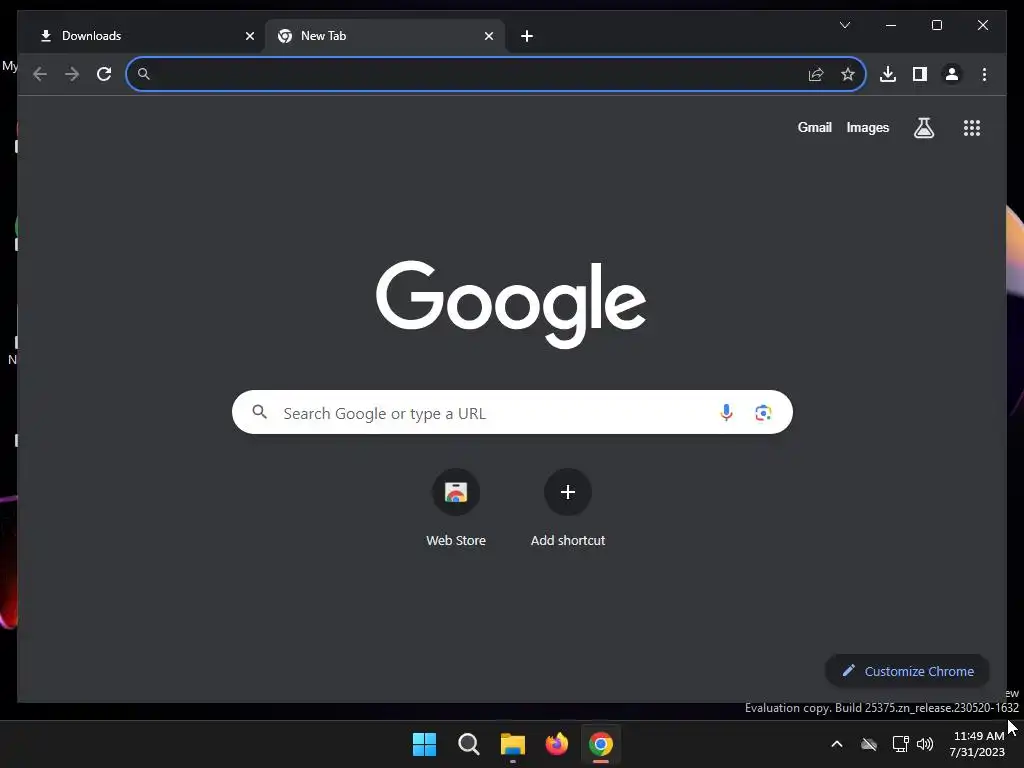The image size is (1024, 768).
Task: Click Customize Chrome button
Action: tap(907, 671)
